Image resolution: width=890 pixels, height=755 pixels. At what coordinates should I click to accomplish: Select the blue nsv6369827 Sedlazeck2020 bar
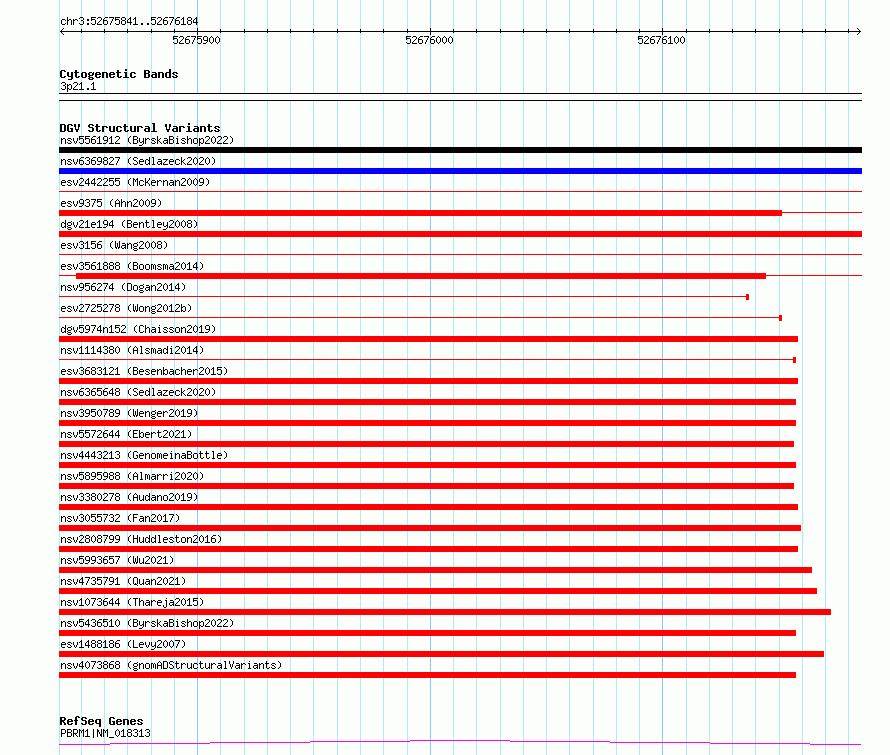(x=460, y=171)
